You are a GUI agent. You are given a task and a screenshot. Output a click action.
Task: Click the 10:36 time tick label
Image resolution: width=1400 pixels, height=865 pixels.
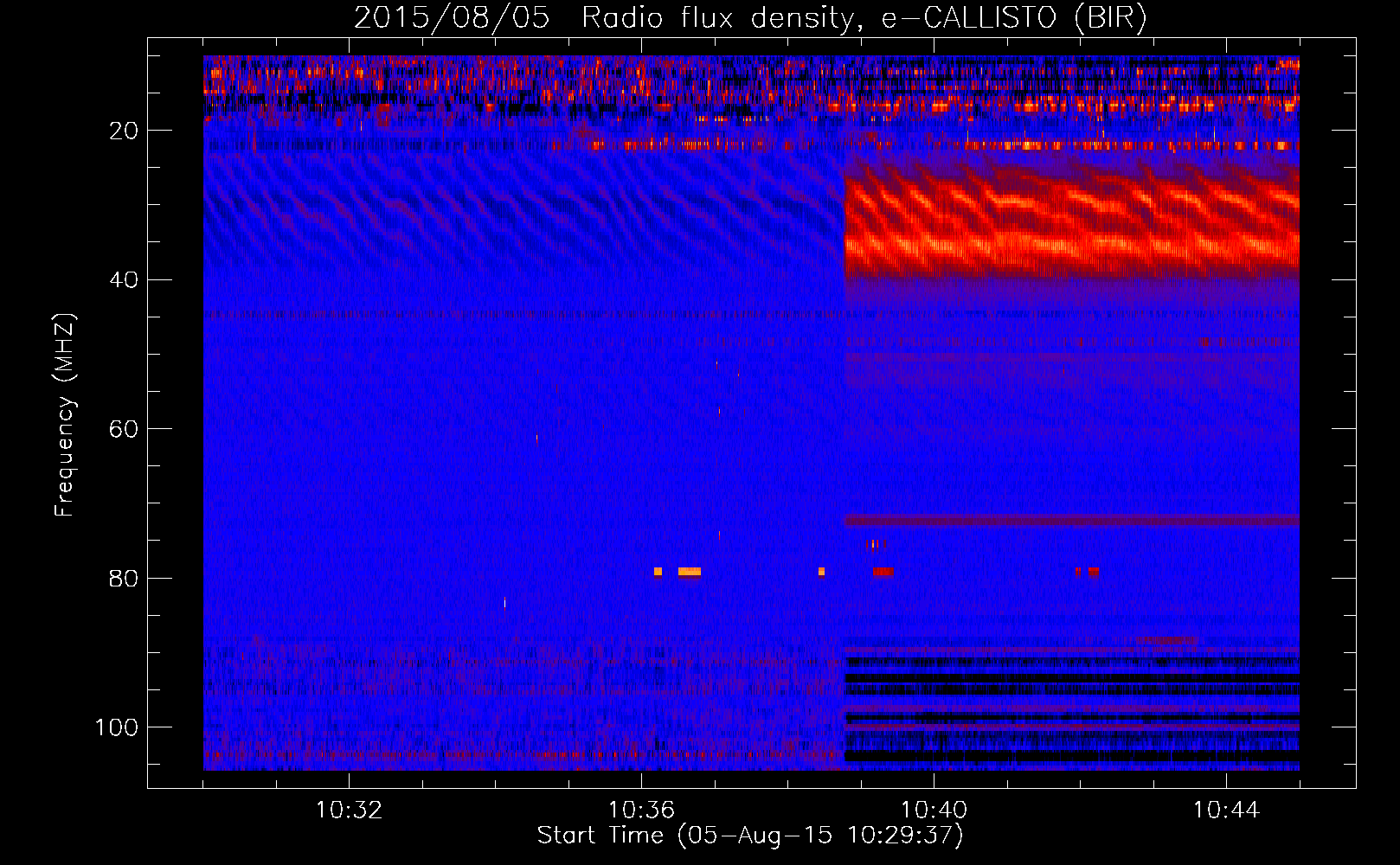(x=641, y=811)
